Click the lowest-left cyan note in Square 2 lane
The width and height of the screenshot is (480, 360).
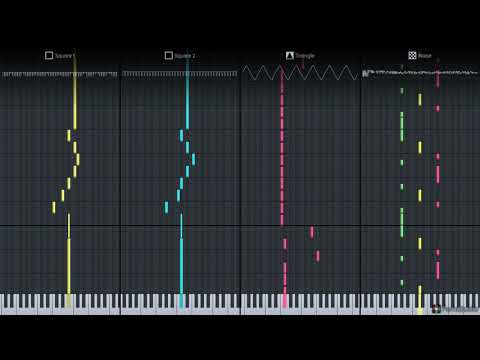pos(166,207)
